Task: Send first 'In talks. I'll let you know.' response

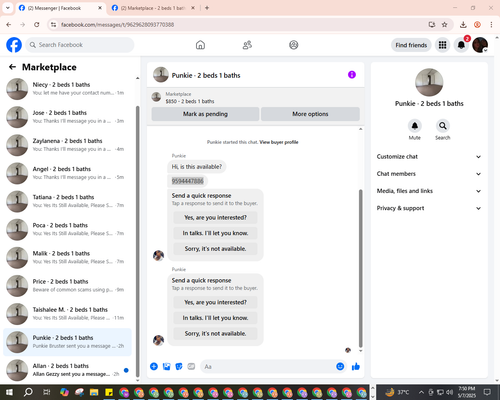Action: tap(215, 233)
